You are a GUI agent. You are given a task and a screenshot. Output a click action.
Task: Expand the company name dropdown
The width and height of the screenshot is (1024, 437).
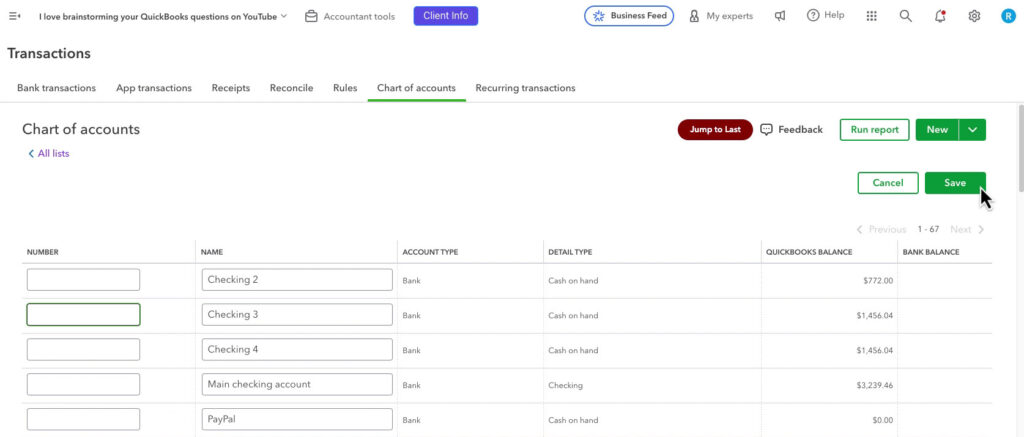[283, 16]
